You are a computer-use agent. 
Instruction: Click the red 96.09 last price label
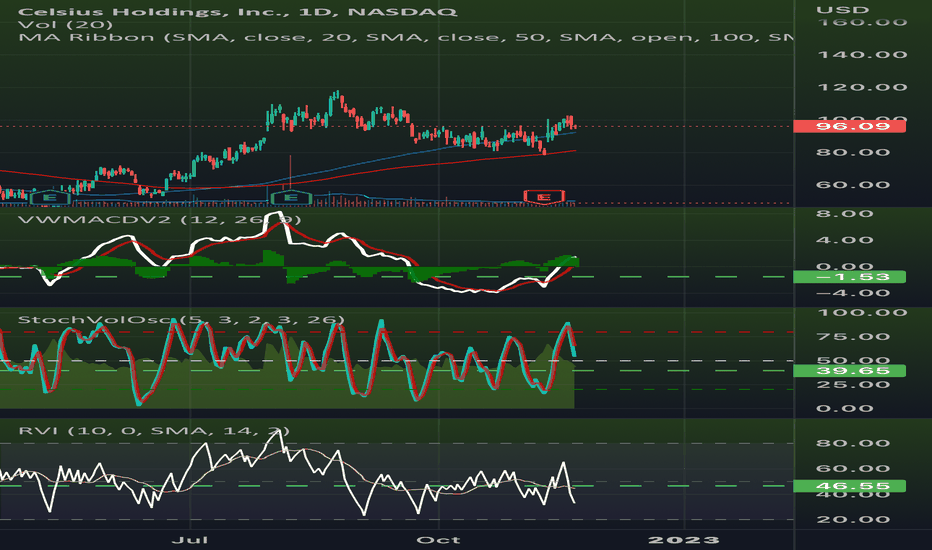(849, 126)
